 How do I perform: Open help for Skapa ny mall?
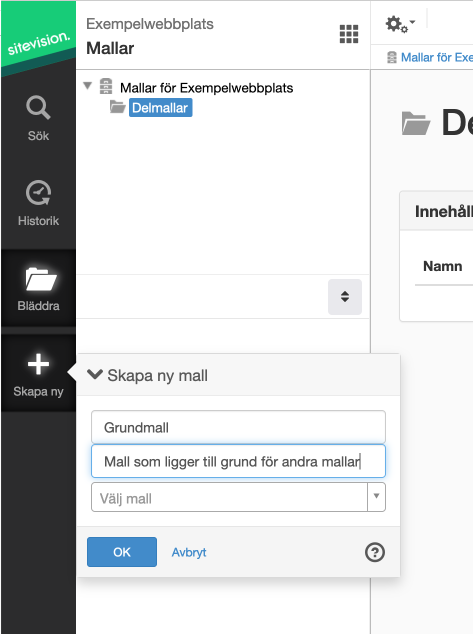[375, 552]
